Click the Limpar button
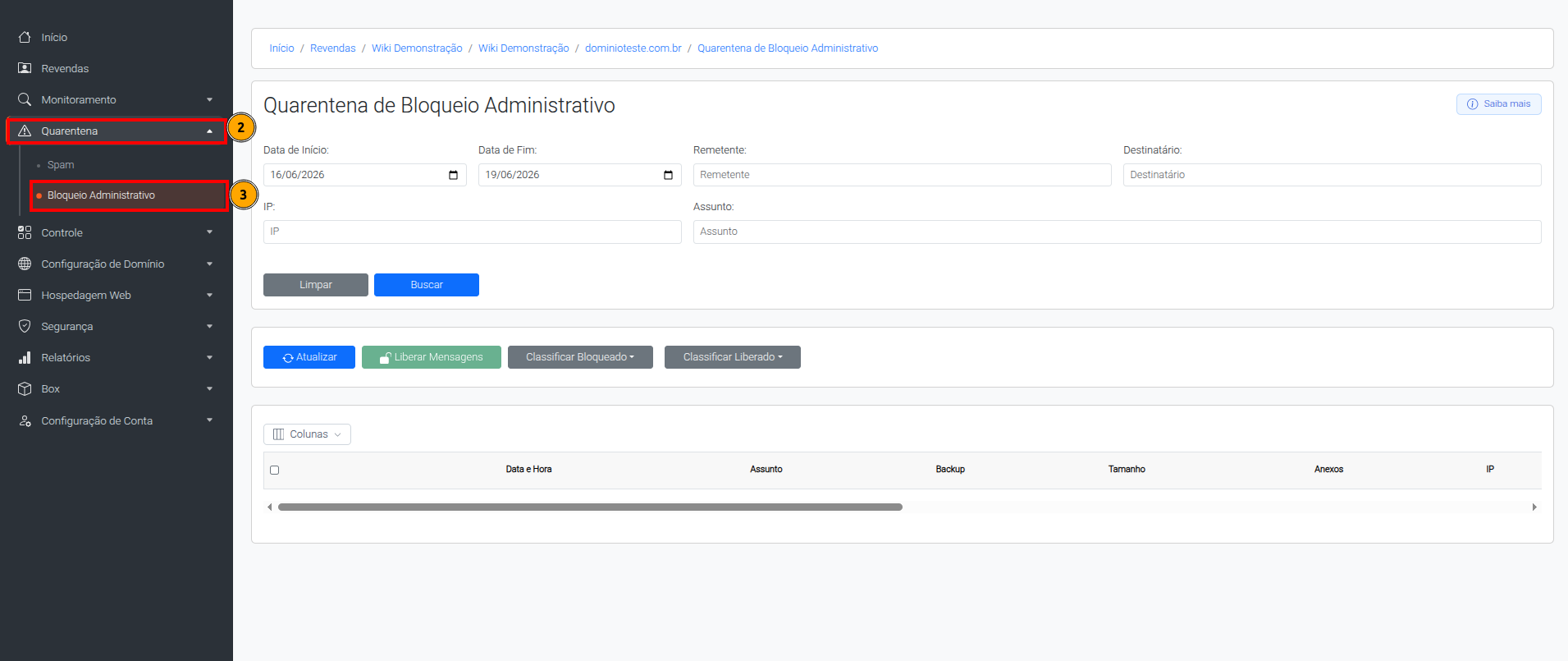Viewport: 1568px width, 661px height. click(316, 285)
